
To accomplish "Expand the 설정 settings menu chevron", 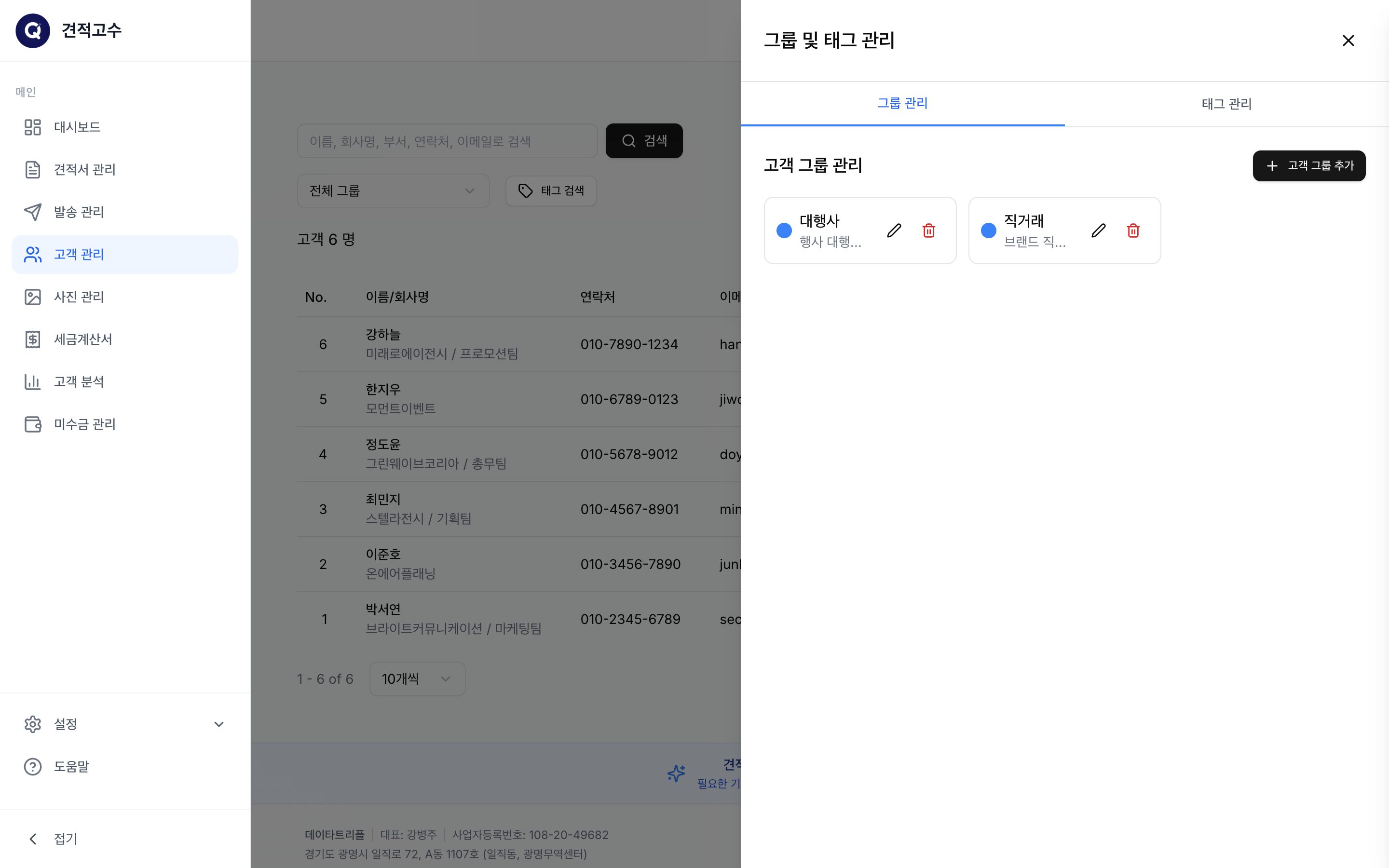I will coord(218,724).
